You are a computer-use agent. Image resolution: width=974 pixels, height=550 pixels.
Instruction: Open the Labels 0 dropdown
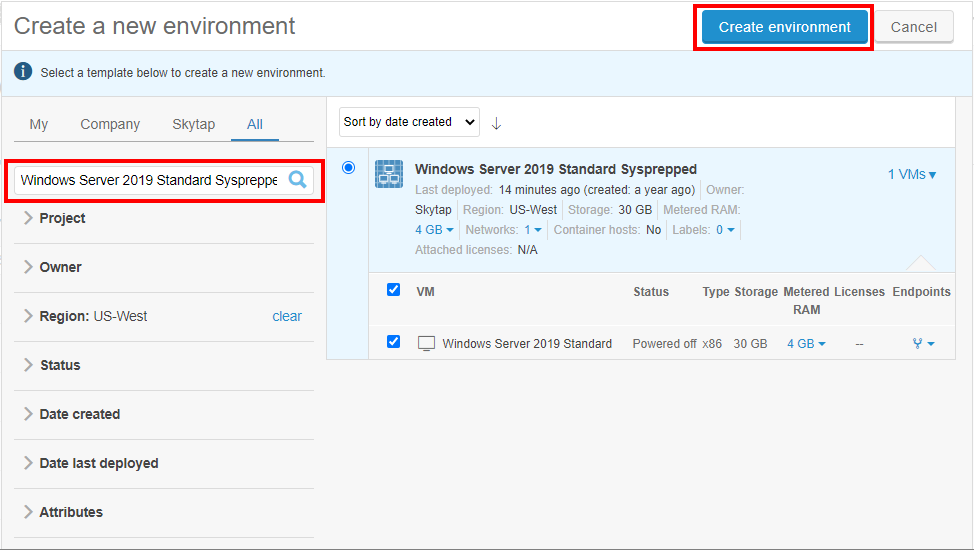click(x=725, y=229)
